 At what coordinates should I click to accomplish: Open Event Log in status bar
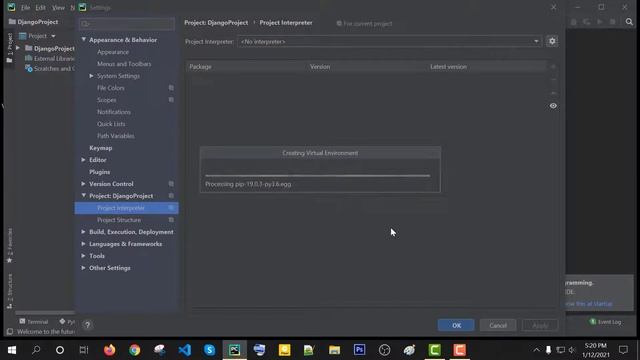pos(605,322)
